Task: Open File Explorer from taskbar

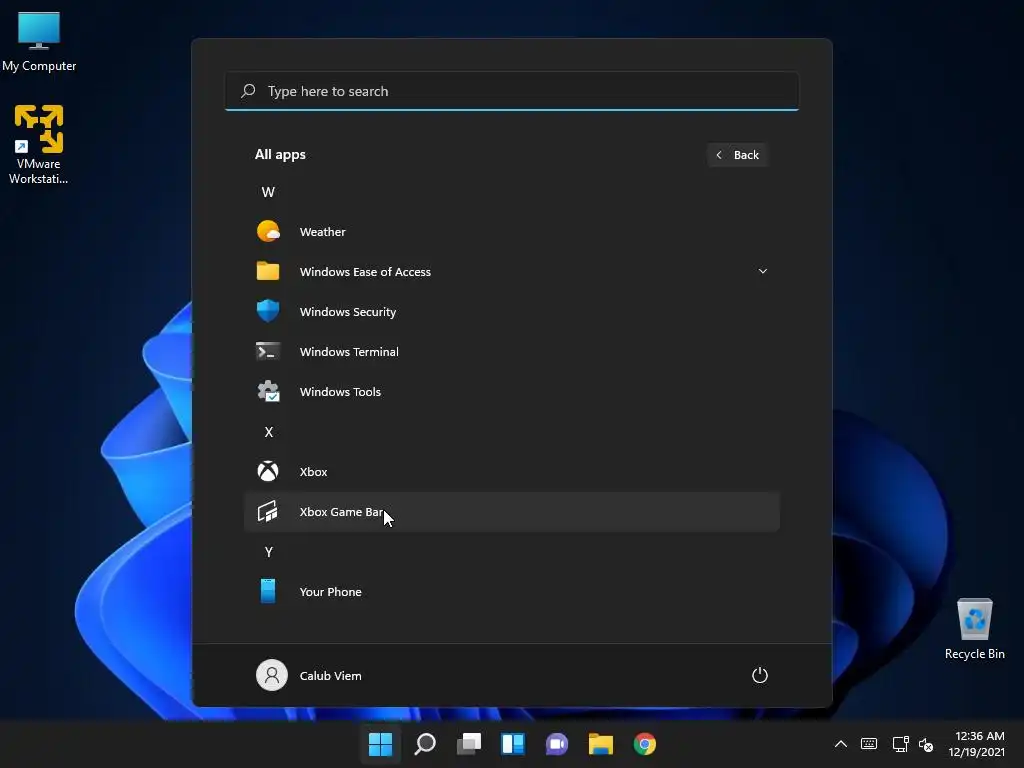Action: coord(600,743)
